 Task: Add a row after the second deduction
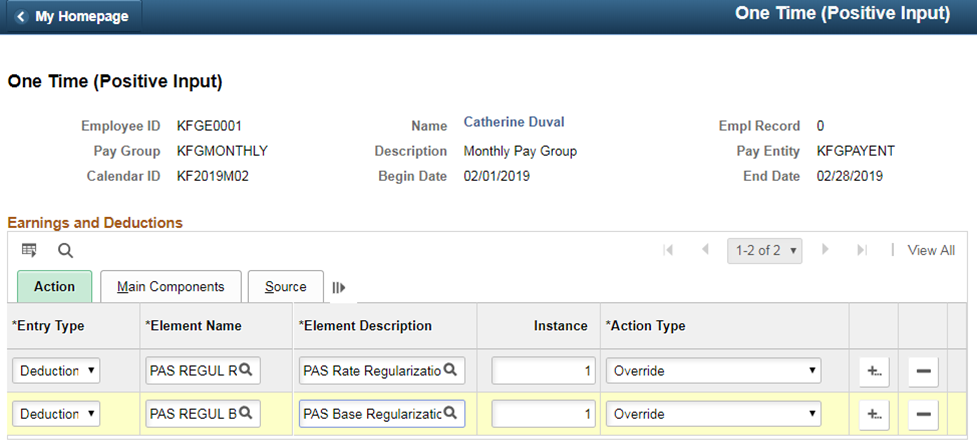point(874,415)
